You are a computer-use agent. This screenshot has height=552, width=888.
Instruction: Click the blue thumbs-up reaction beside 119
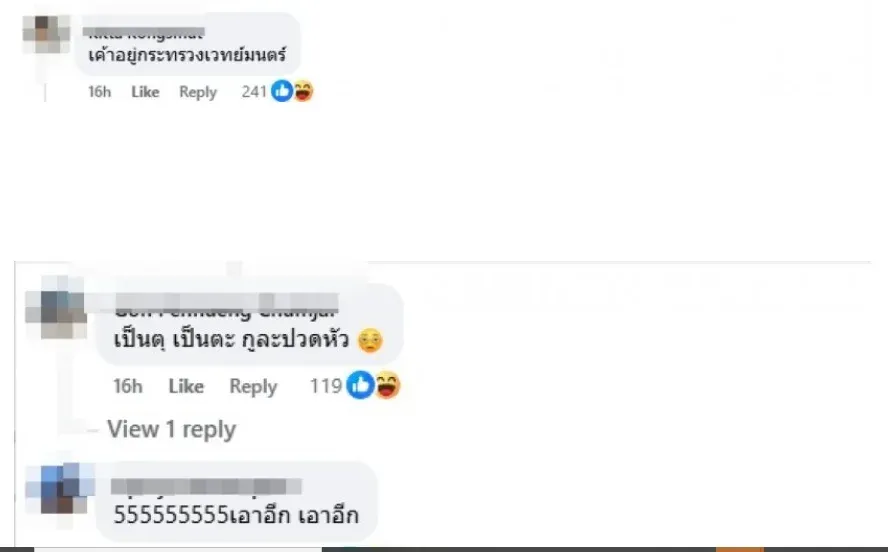click(x=360, y=385)
